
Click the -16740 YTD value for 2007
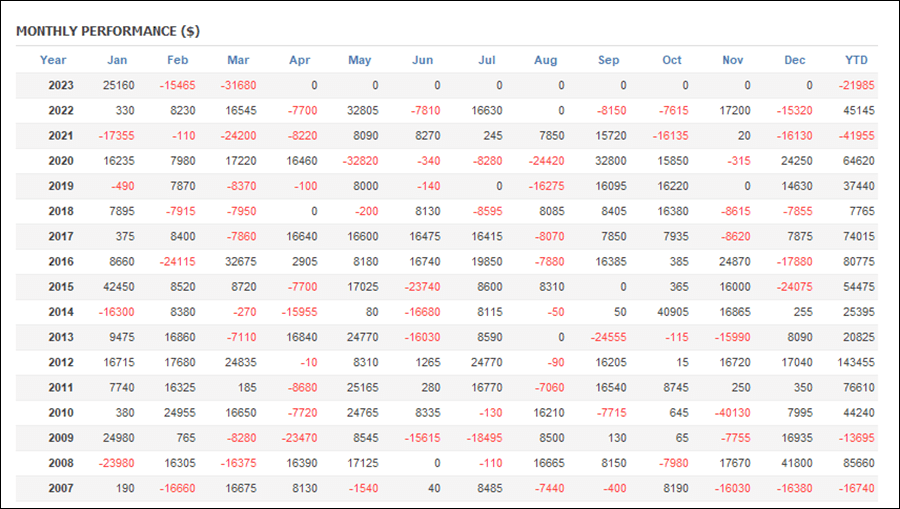856,488
